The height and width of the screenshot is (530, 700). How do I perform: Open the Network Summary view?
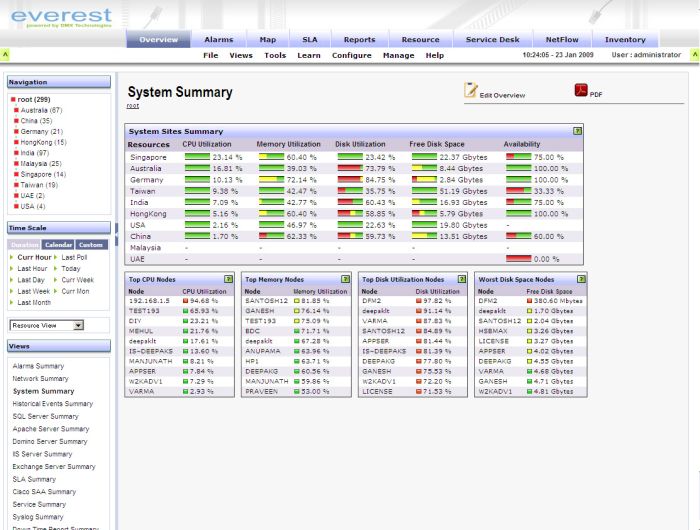(41, 379)
